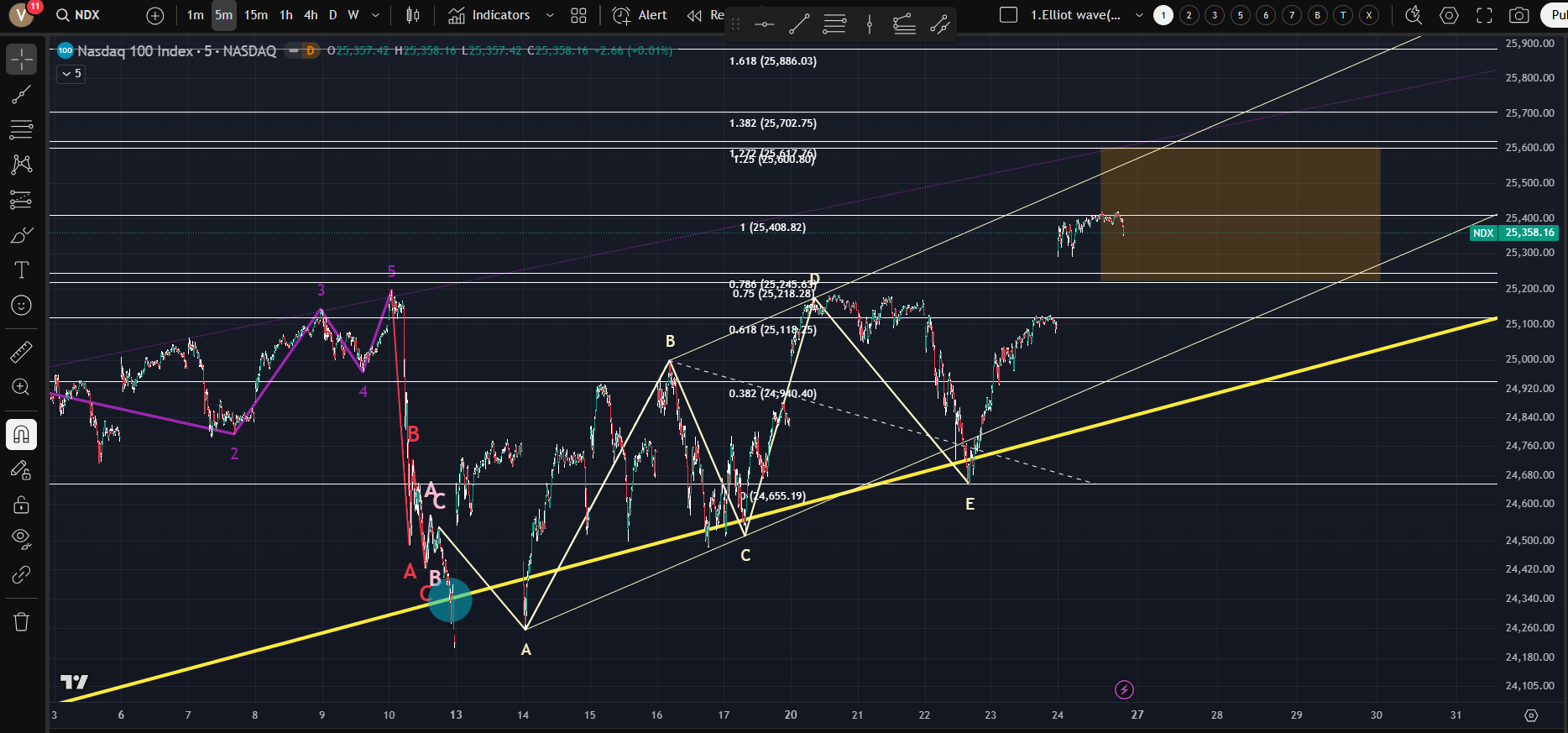Open the Elliot wave layout dropdown

[x=1139, y=15]
